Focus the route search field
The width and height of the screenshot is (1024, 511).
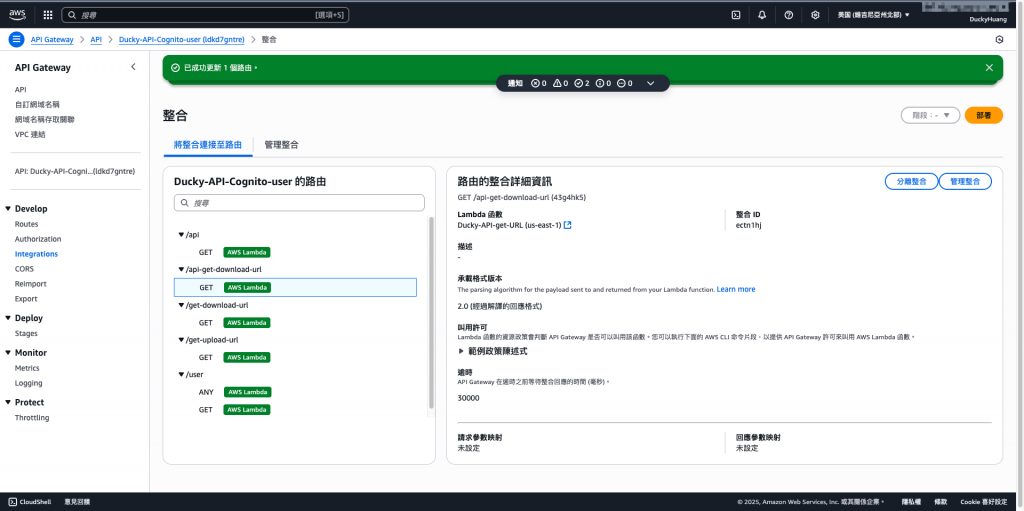tap(299, 203)
